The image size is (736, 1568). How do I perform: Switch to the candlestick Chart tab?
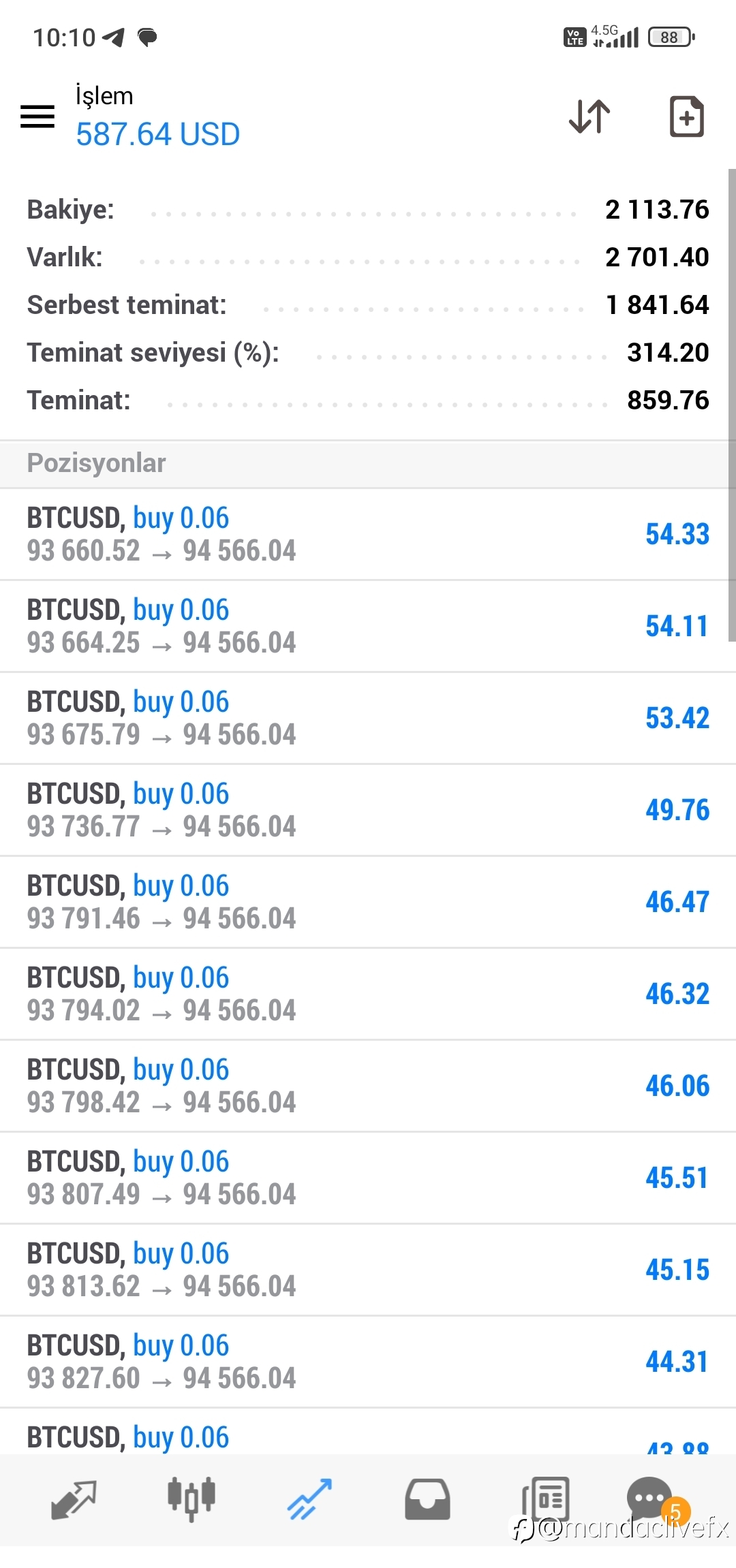tap(191, 1499)
